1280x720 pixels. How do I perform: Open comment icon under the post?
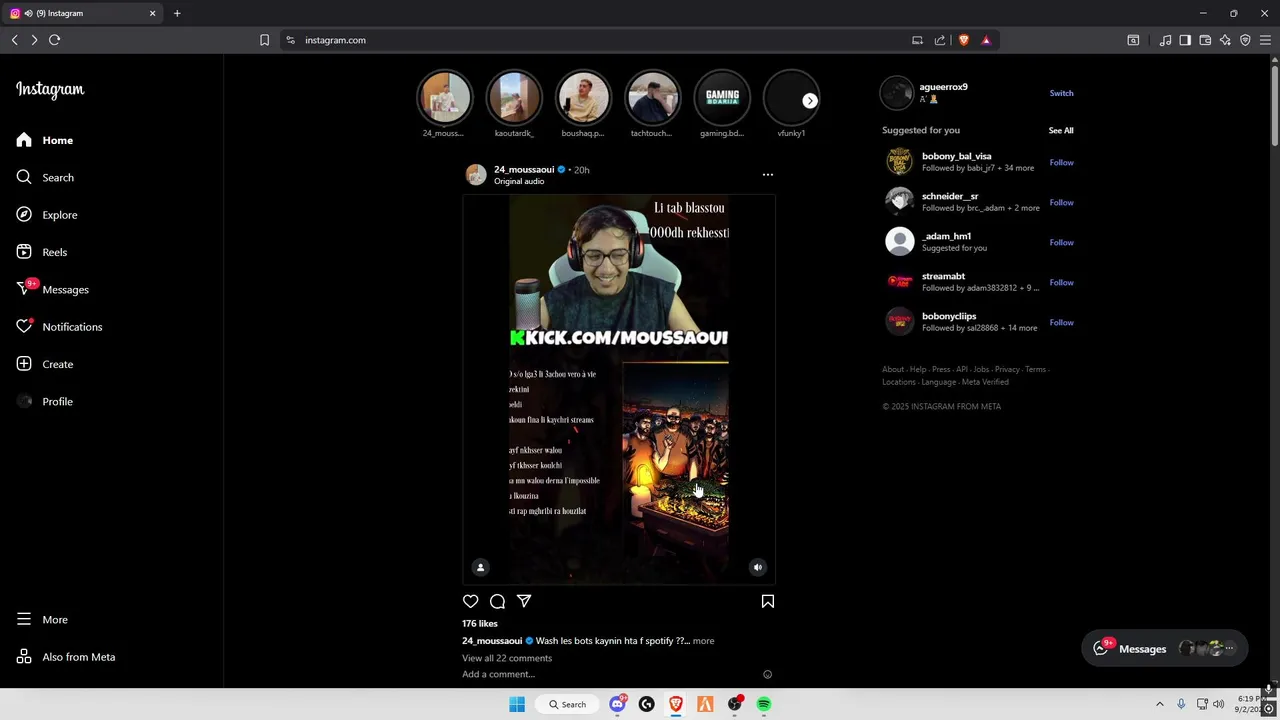tap(497, 601)
